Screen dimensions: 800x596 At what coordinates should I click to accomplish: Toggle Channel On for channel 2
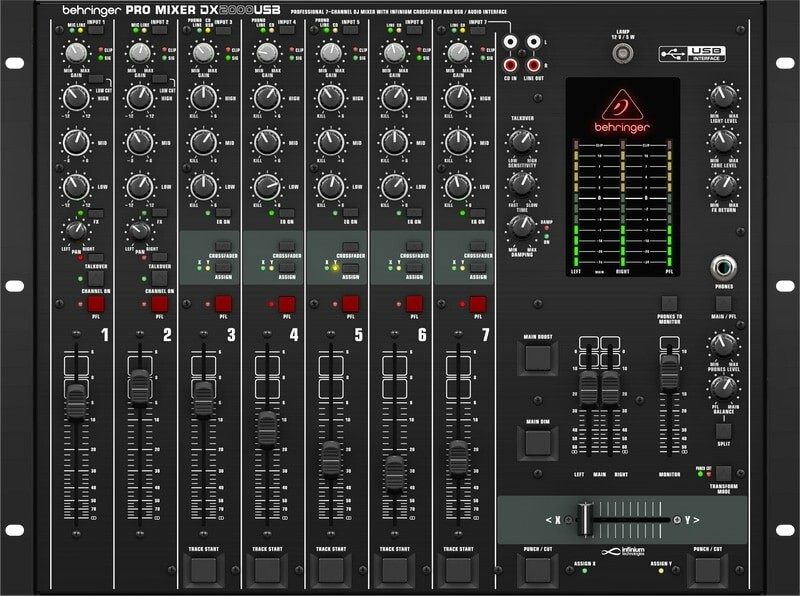[x=159, y=279]
